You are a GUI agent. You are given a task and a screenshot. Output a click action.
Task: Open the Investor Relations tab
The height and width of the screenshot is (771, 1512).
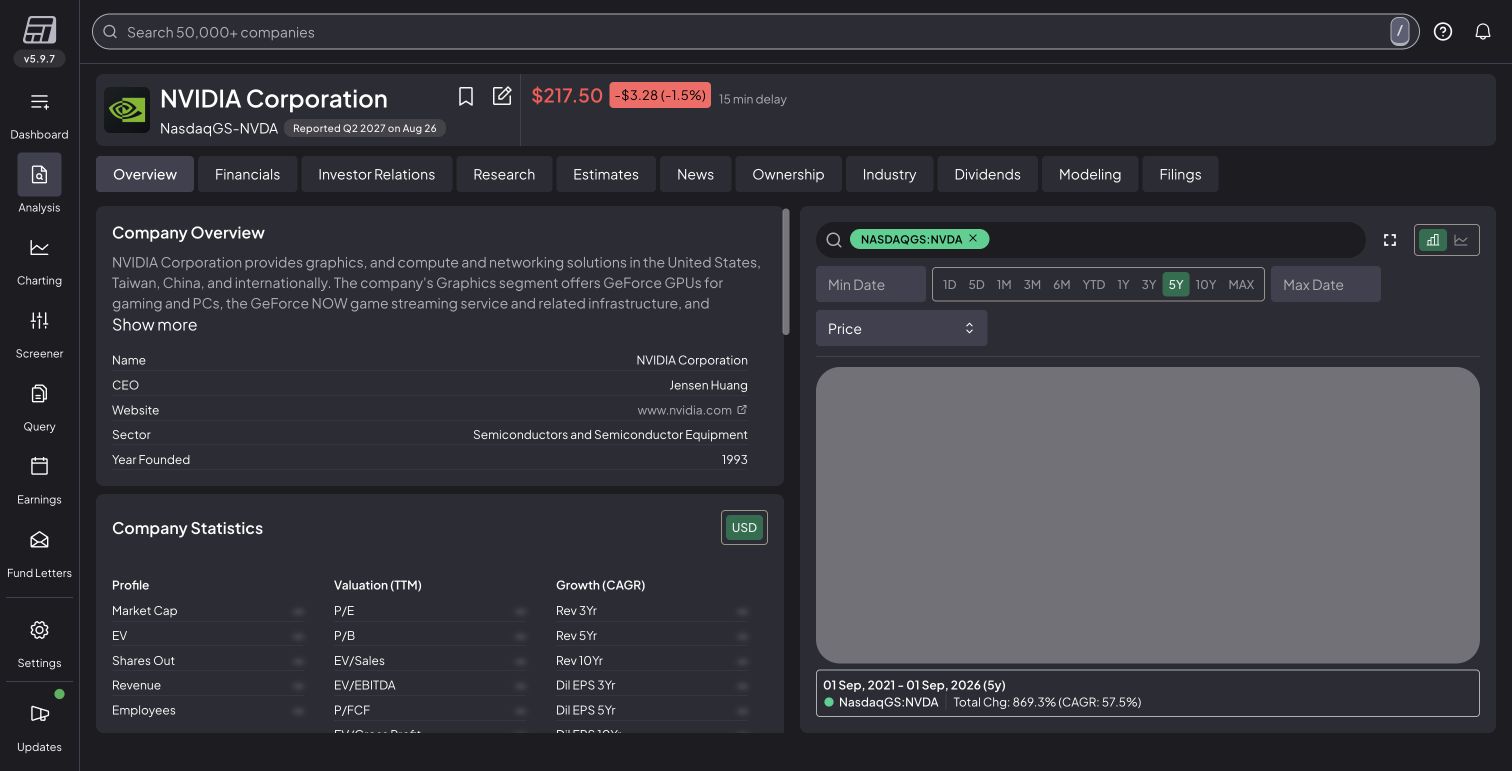[x=377, y=174]
